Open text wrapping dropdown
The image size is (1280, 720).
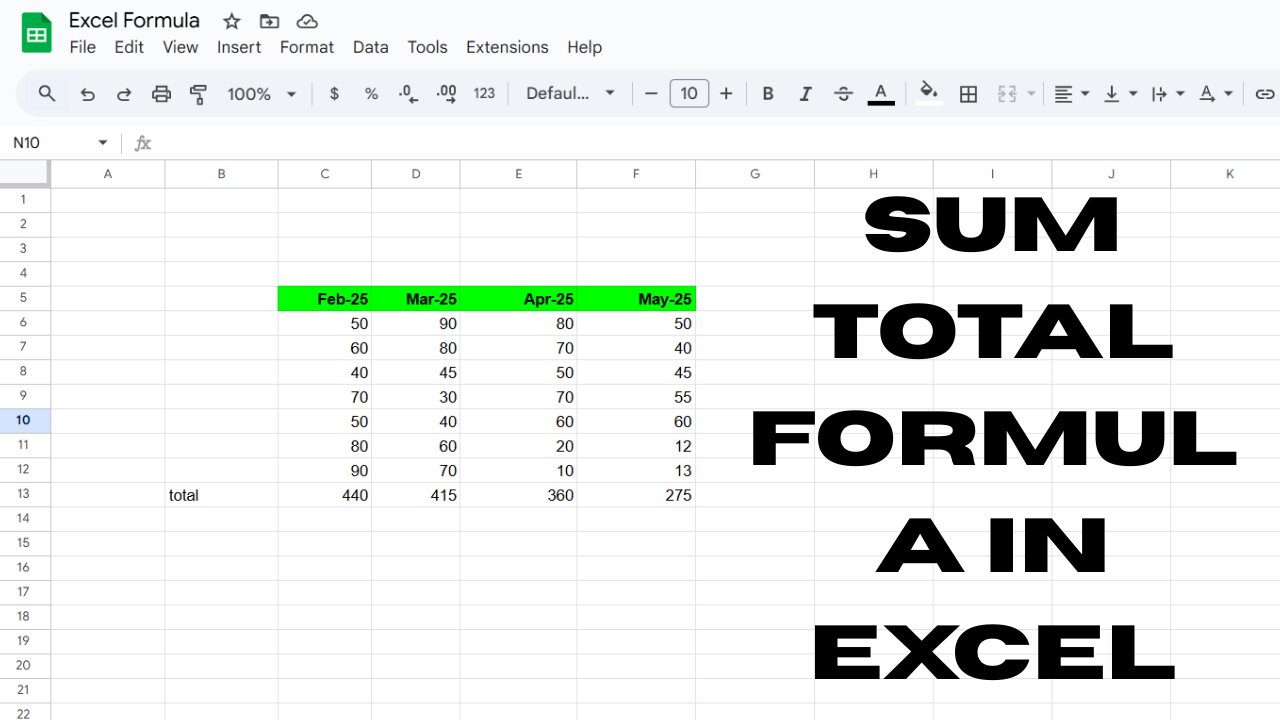coord(1168,94)
